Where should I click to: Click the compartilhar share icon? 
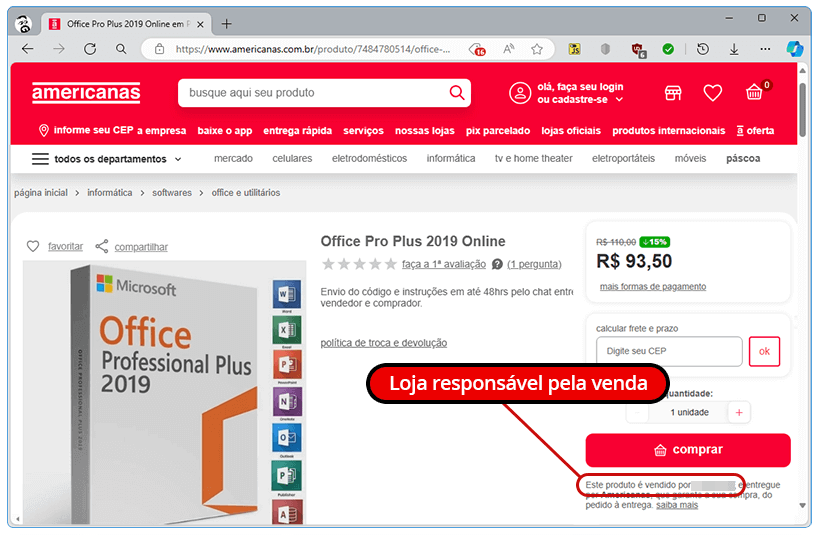101,246
